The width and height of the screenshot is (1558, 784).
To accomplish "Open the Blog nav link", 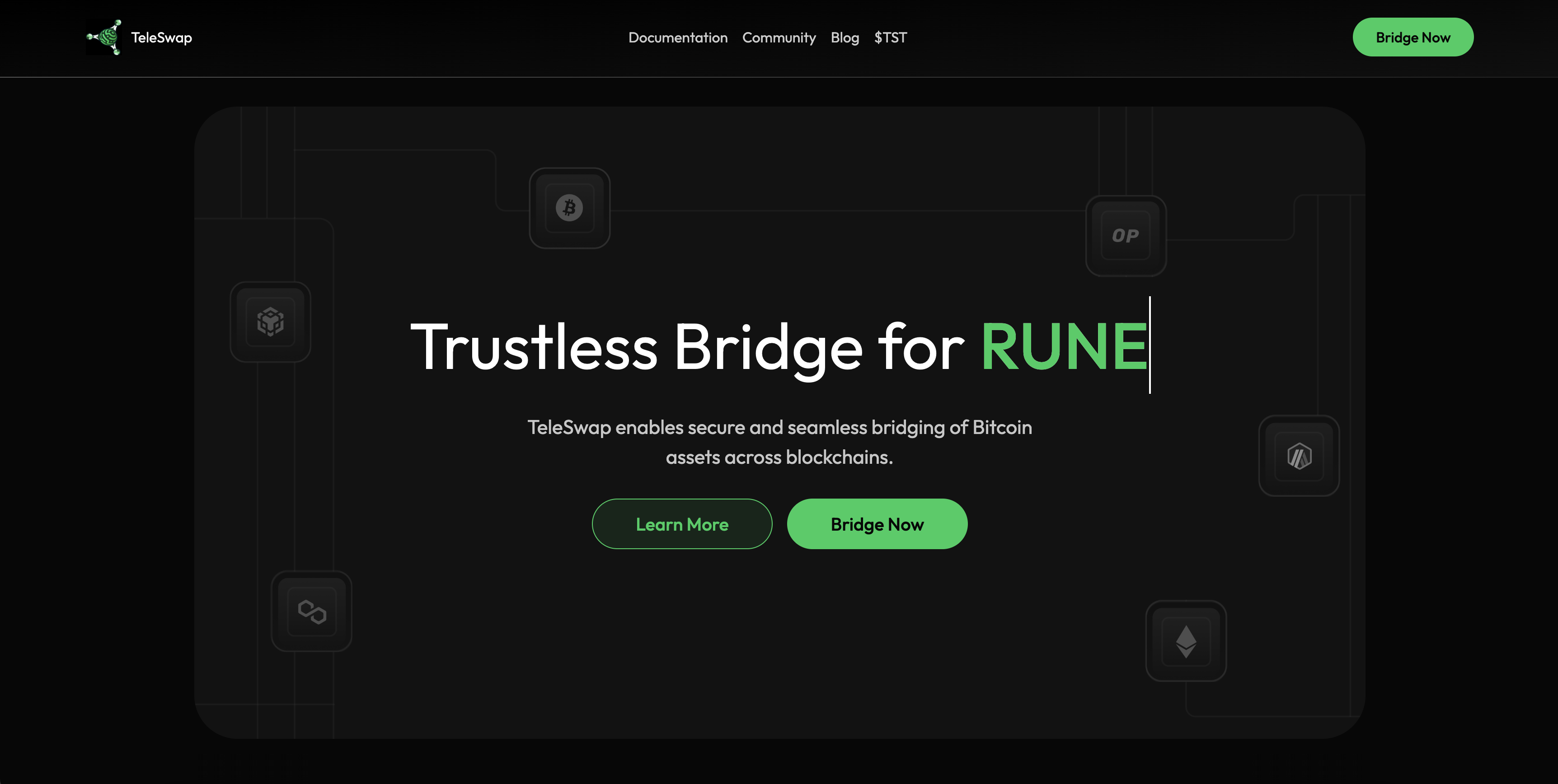I will tap(845, 37).
